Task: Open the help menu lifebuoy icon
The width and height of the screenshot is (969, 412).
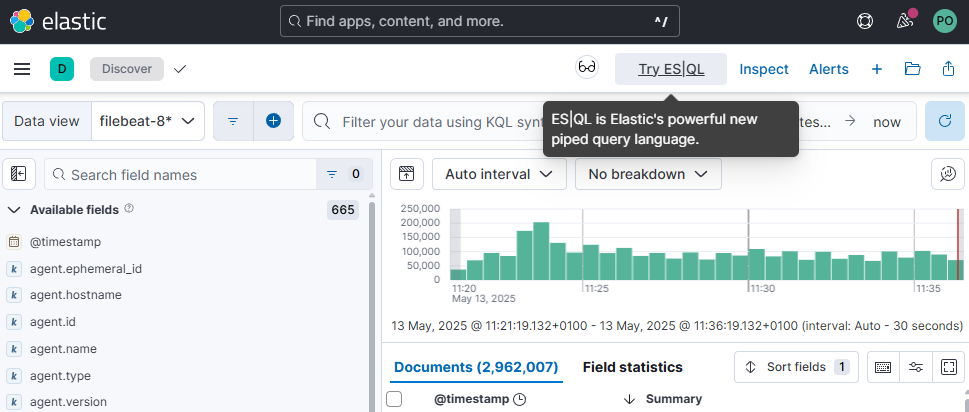Action: [865, 21]
